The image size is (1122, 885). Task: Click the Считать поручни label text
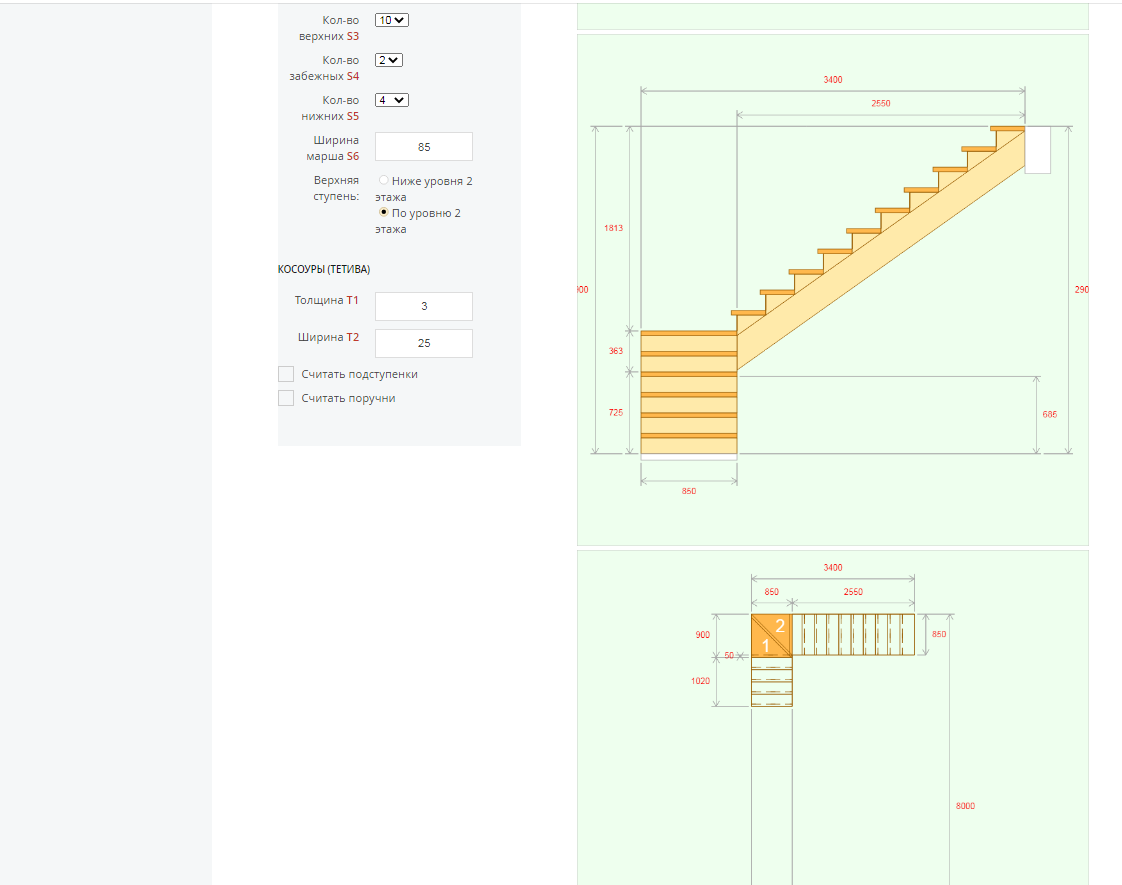348,399
